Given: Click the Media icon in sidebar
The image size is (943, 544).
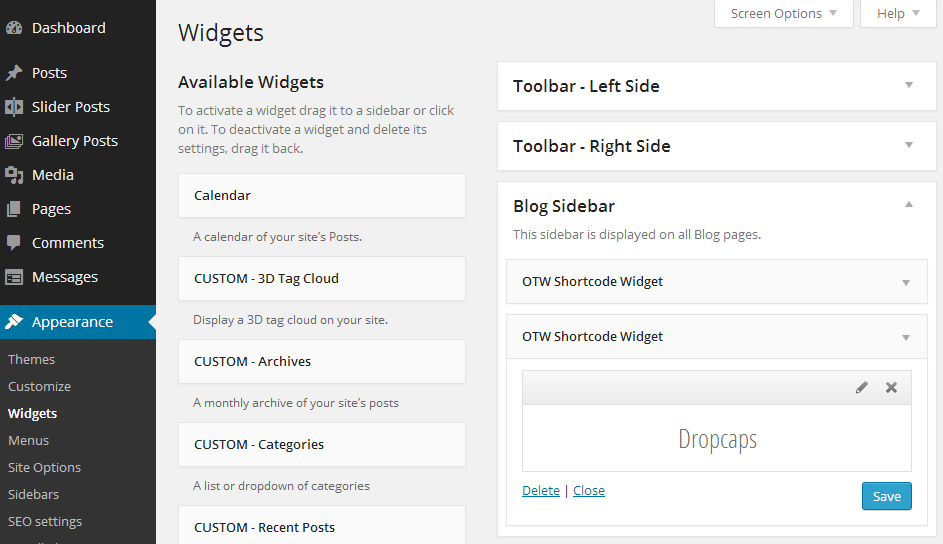Looking at the screenshot, I should coord(14,175).
